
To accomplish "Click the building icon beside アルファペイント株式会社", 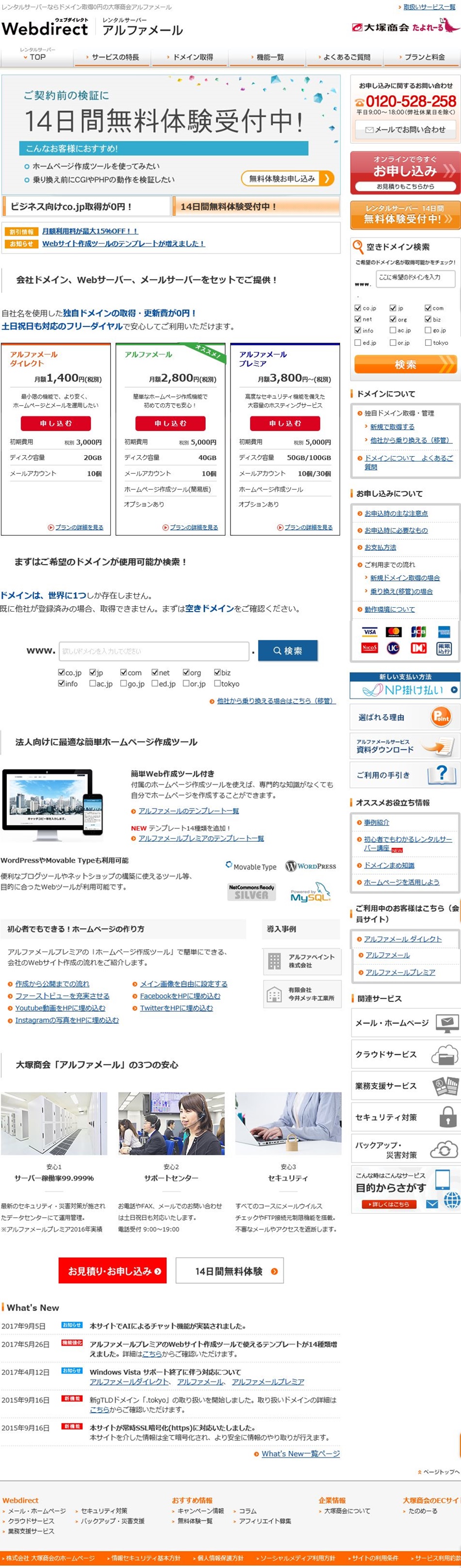I will (275, 960).
